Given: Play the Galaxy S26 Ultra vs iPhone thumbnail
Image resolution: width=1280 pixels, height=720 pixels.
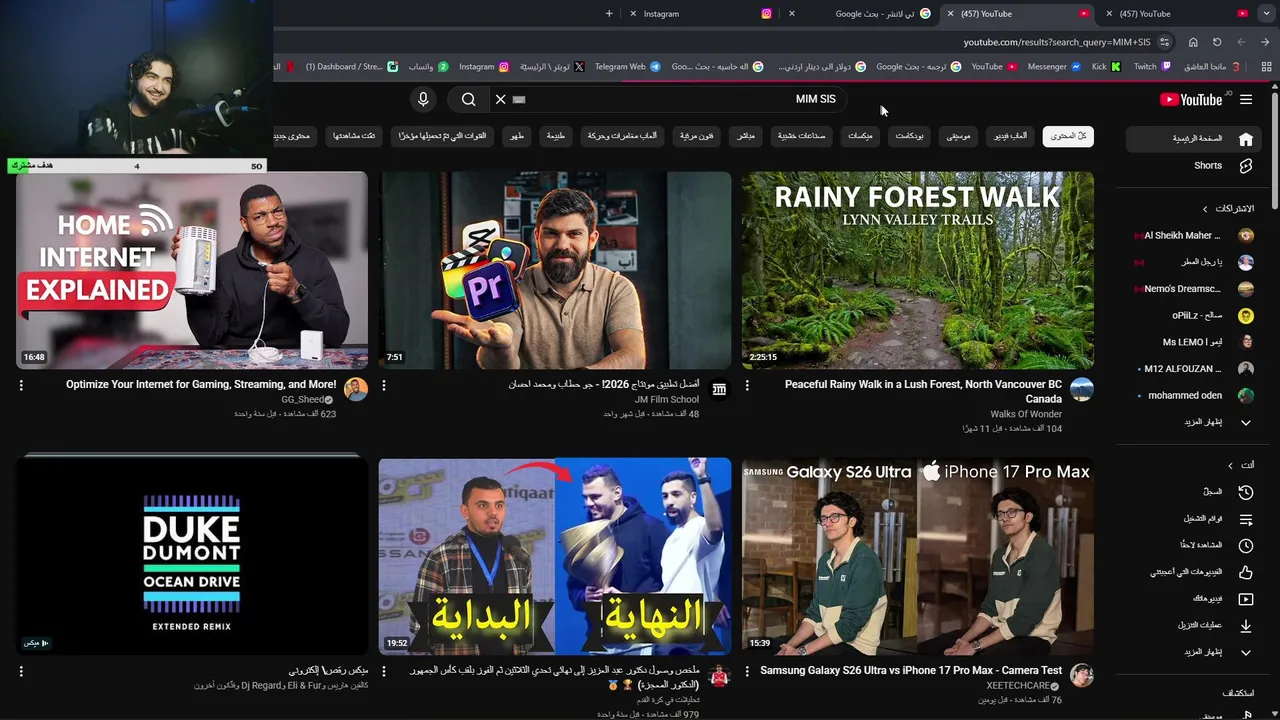Looking at the screenshot, I should point(917,556).
